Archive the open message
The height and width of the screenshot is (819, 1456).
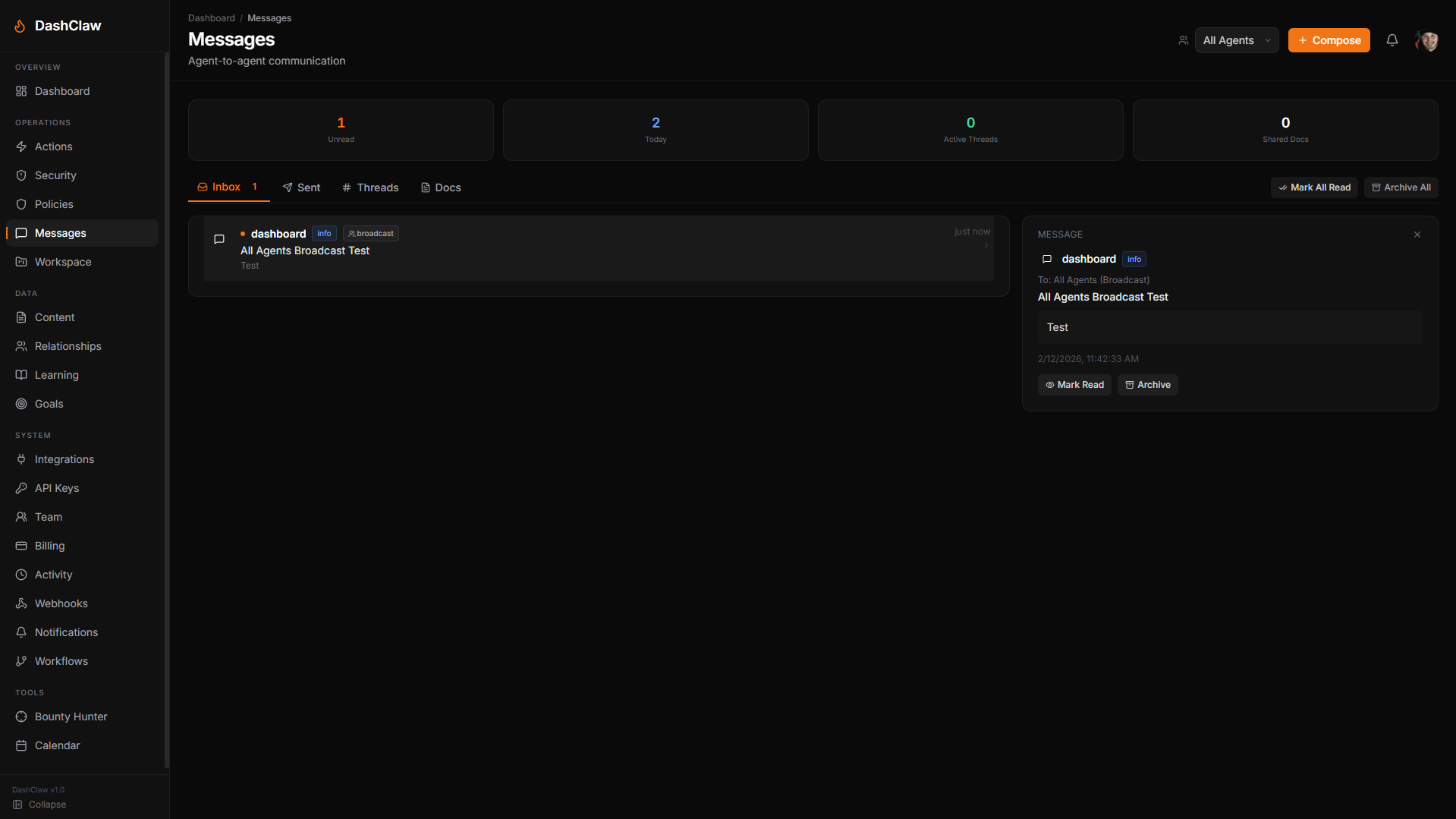point(1147,385)
